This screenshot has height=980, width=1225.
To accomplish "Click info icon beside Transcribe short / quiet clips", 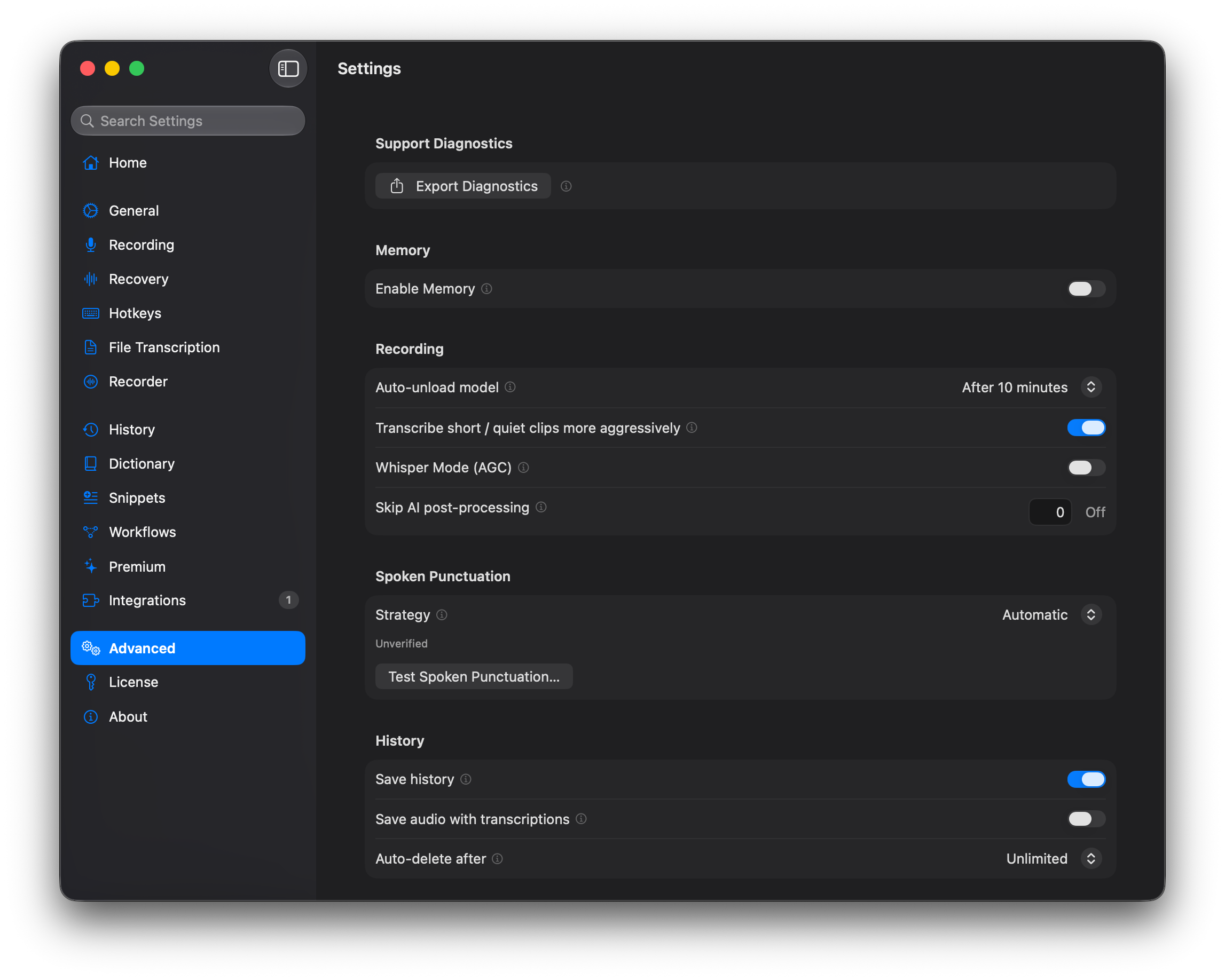I will (692, 428).
